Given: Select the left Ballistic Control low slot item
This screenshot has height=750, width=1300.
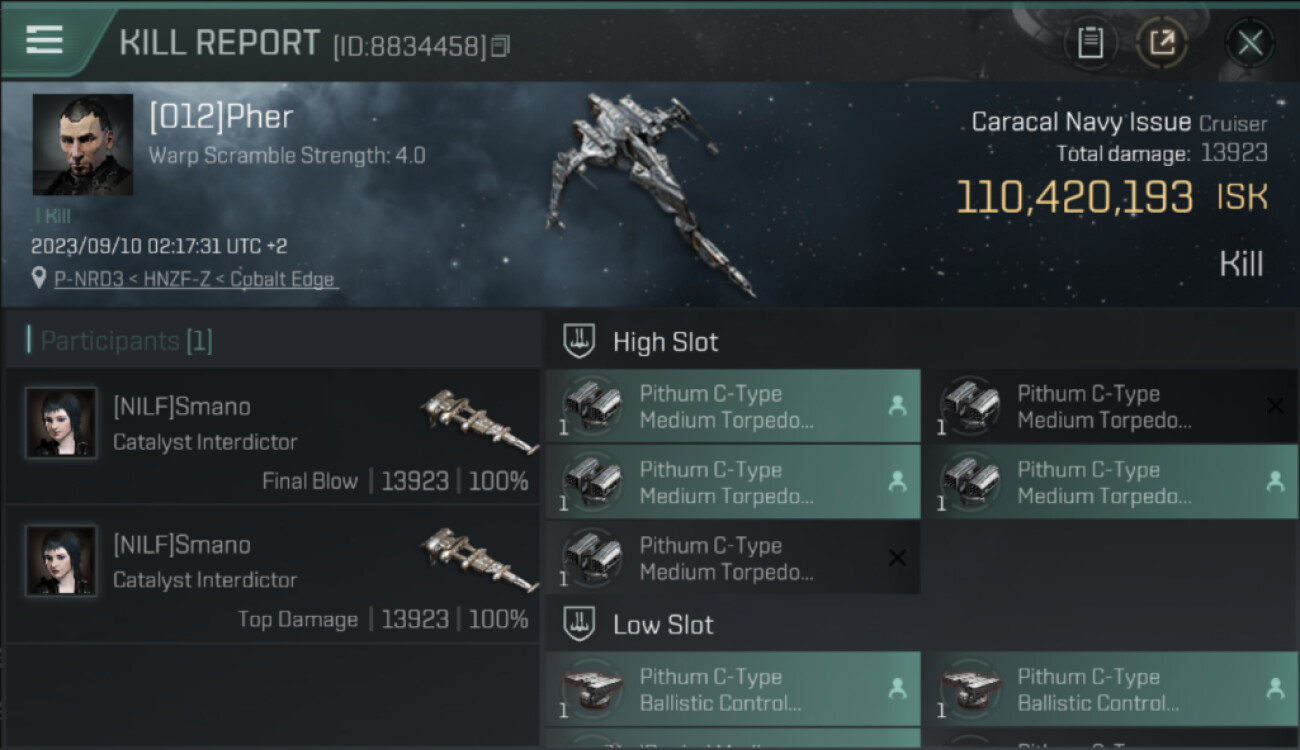Looking at the screenshot, I should coord(732,689).
